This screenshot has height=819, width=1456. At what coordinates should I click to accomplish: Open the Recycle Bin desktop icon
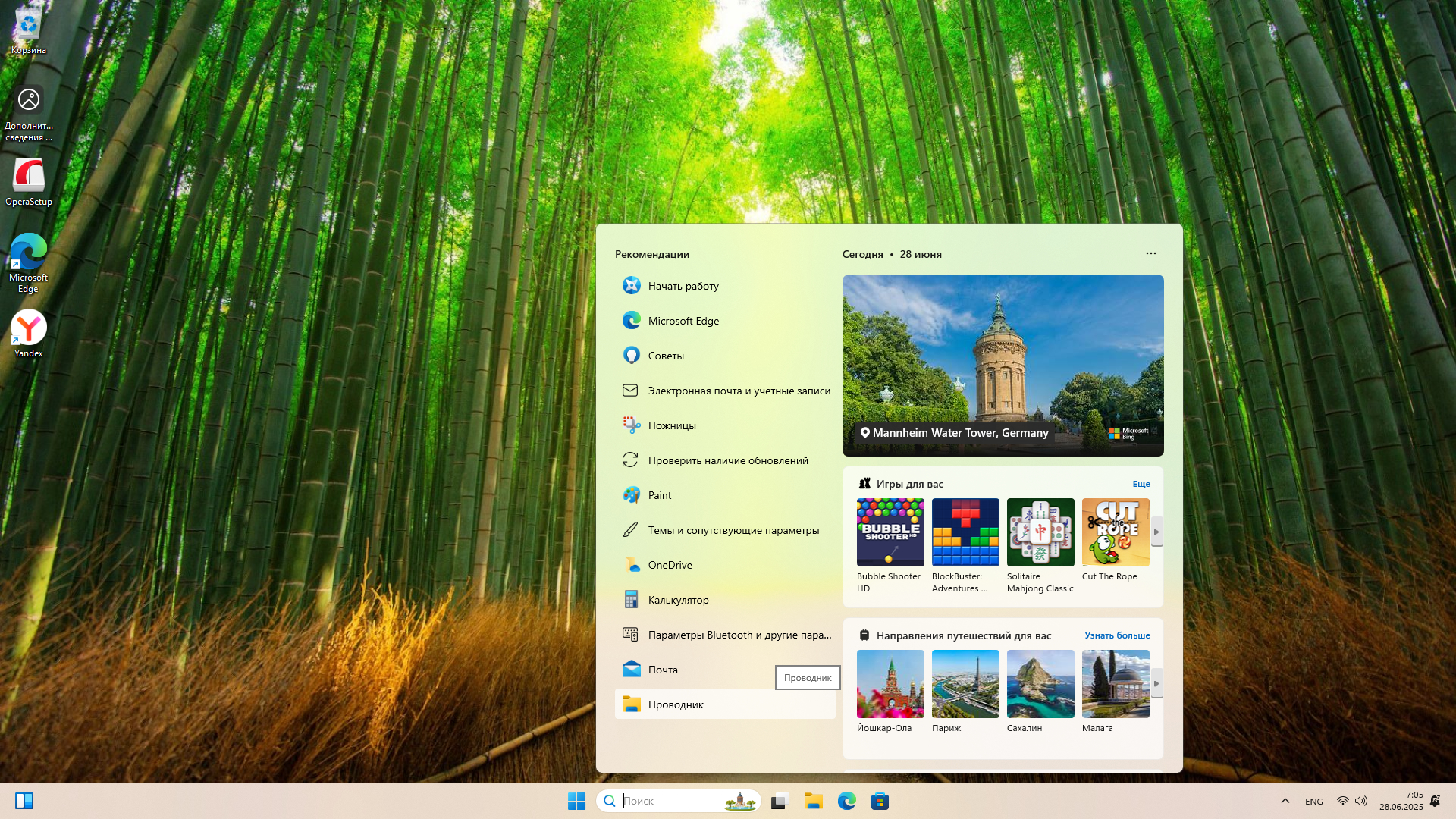click(29, 30)
